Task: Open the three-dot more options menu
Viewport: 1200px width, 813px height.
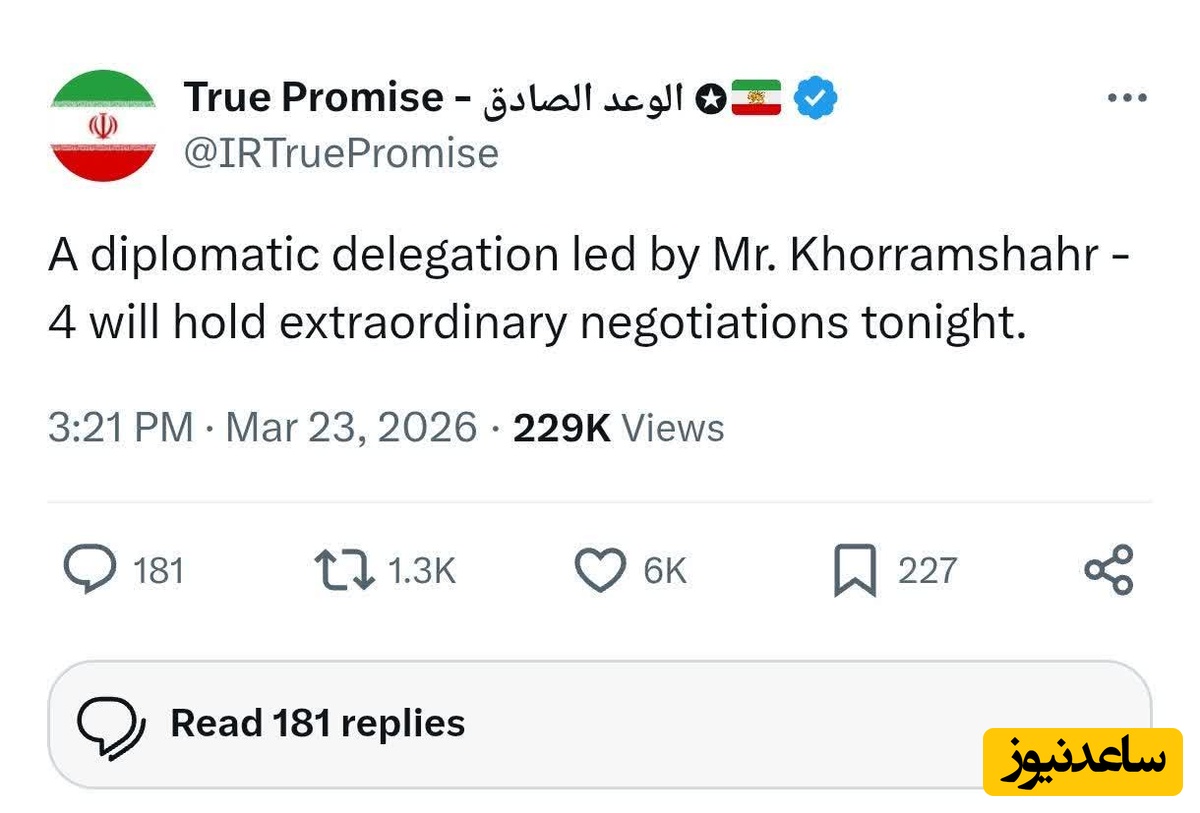Action: [x=1128, y=98]
